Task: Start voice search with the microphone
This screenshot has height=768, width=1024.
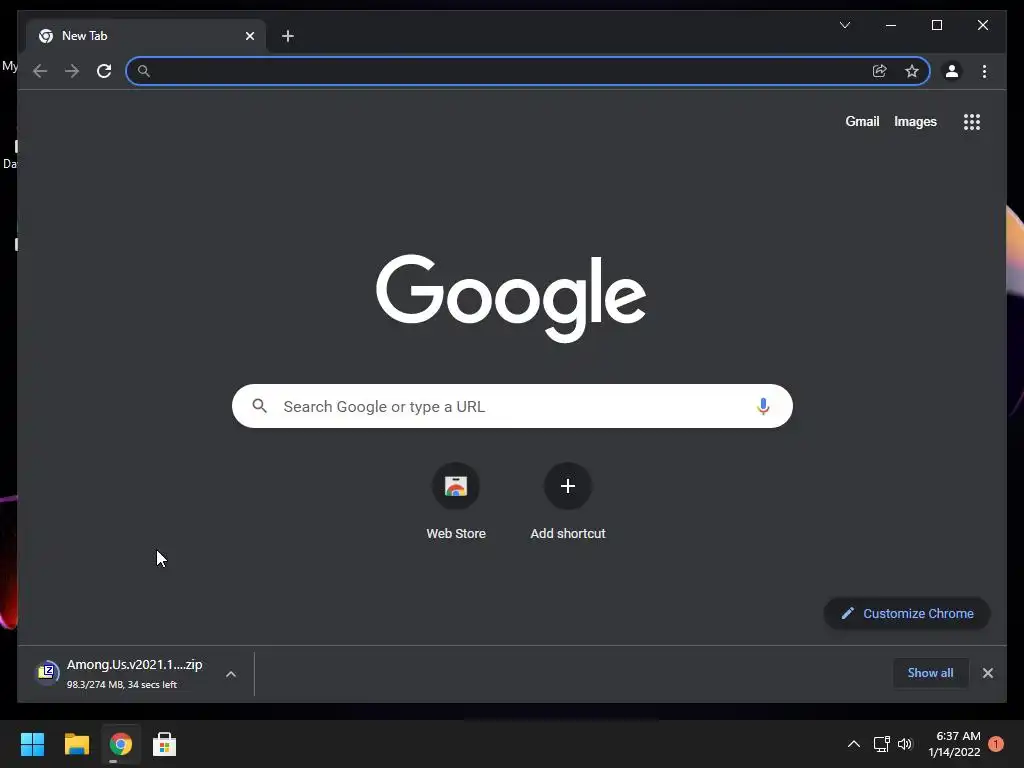Action: tap(763, 406)
